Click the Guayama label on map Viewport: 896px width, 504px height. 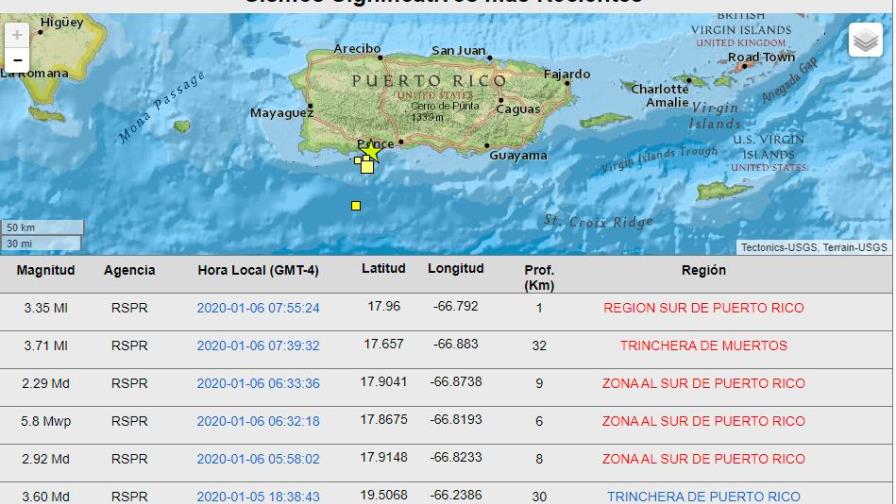click(x=518, y=155)
